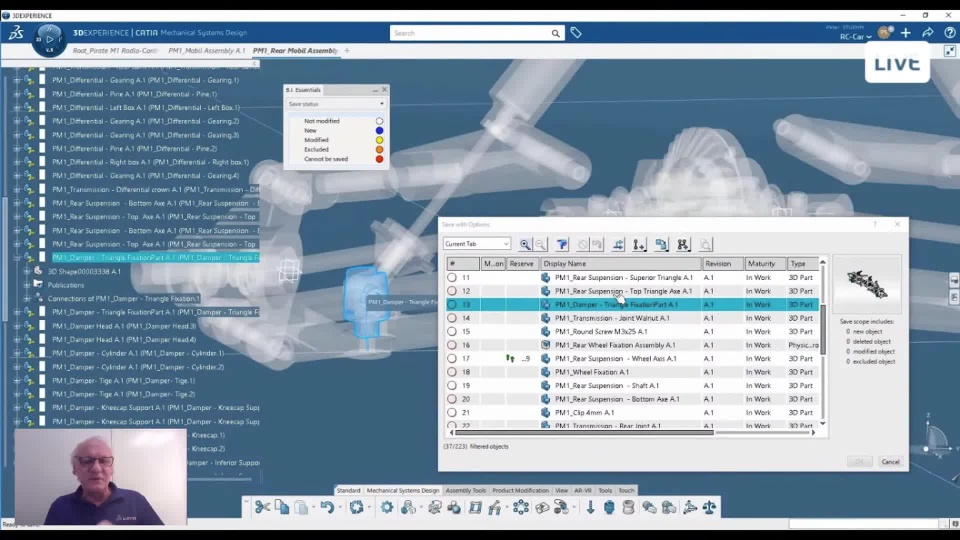
Task: Switch to the Standard toolbar tab
Action: (x=348, y=490)
